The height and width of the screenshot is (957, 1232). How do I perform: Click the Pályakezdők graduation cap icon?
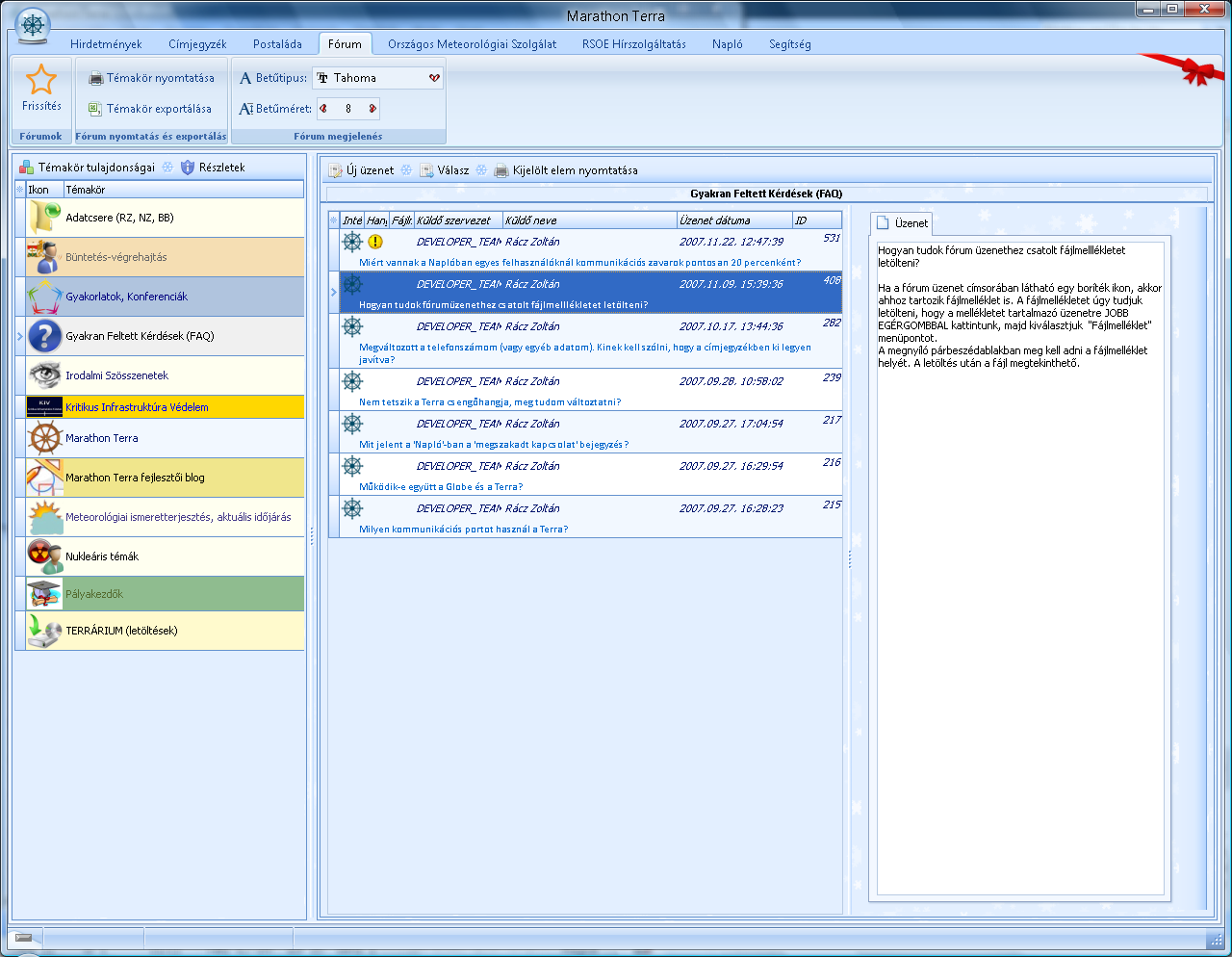click(x=44, y=594)
